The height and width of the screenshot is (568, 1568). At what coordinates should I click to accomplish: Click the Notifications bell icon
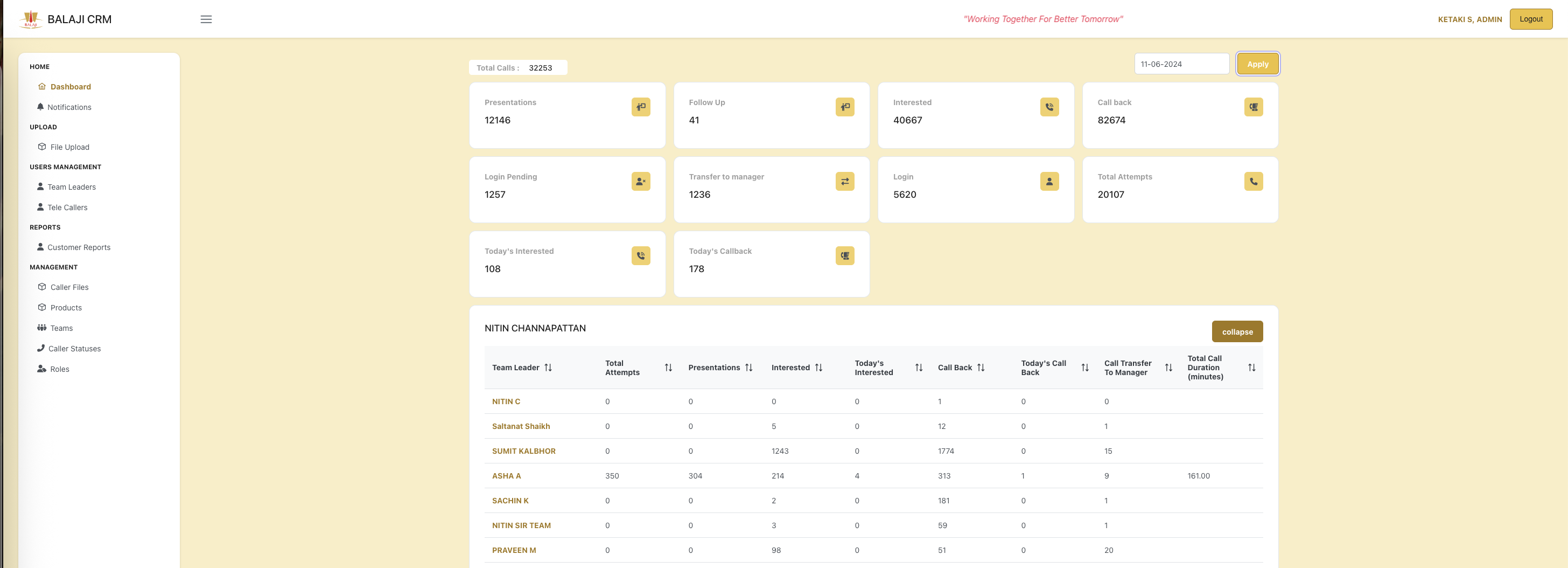(41, 107)
